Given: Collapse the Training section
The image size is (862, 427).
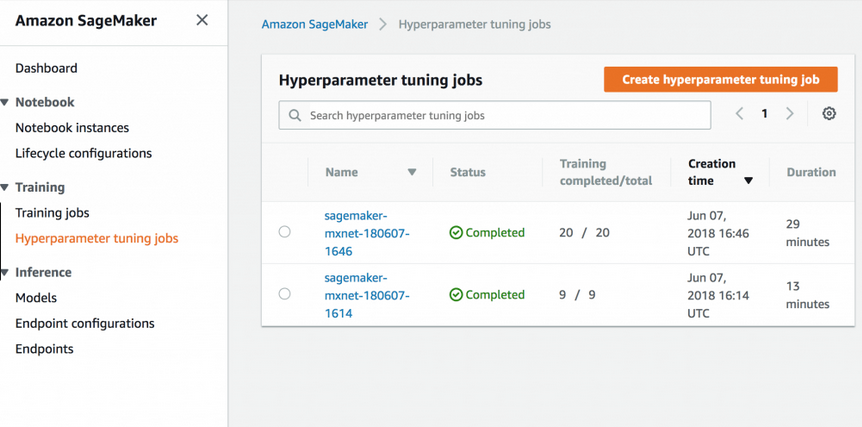Looking at the screenshot, I should click(6, 187).
